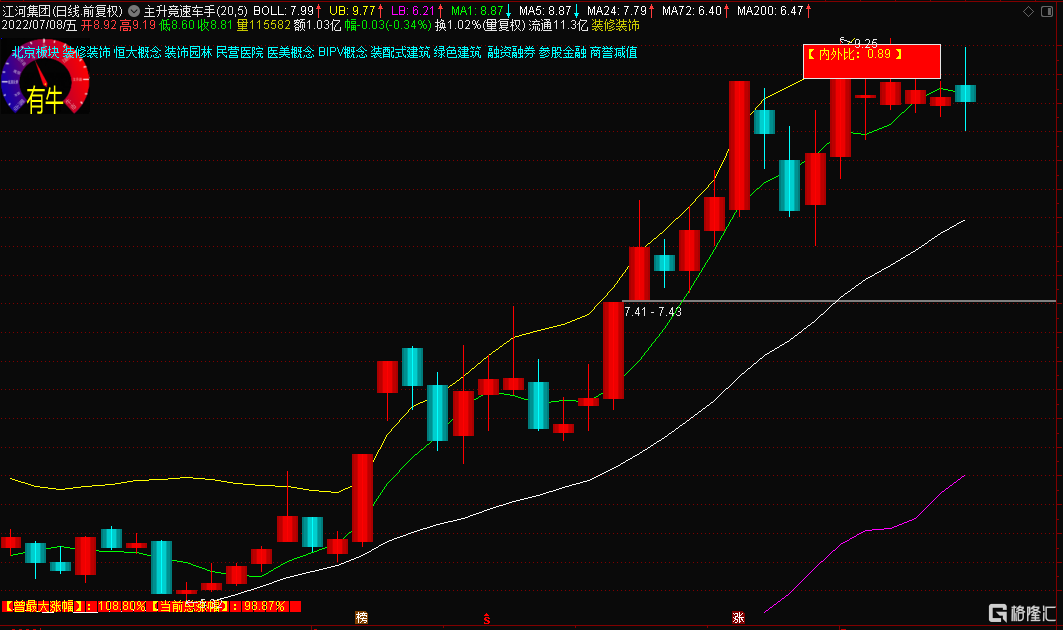Open the 恒大概念 concept tag

138,52
